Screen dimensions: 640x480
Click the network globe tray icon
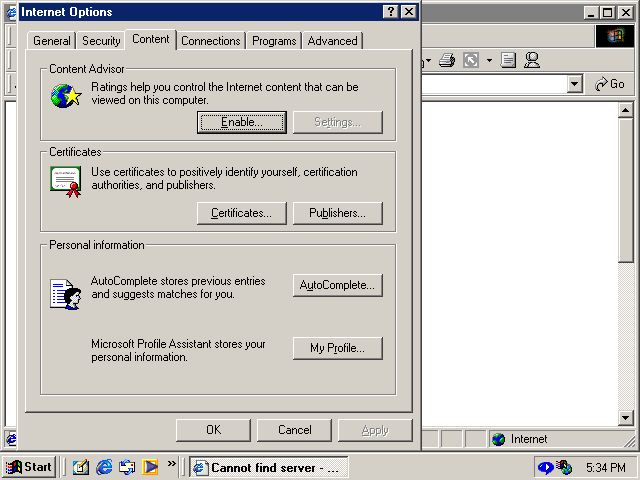pyautogui.click(x=564, y=467)
